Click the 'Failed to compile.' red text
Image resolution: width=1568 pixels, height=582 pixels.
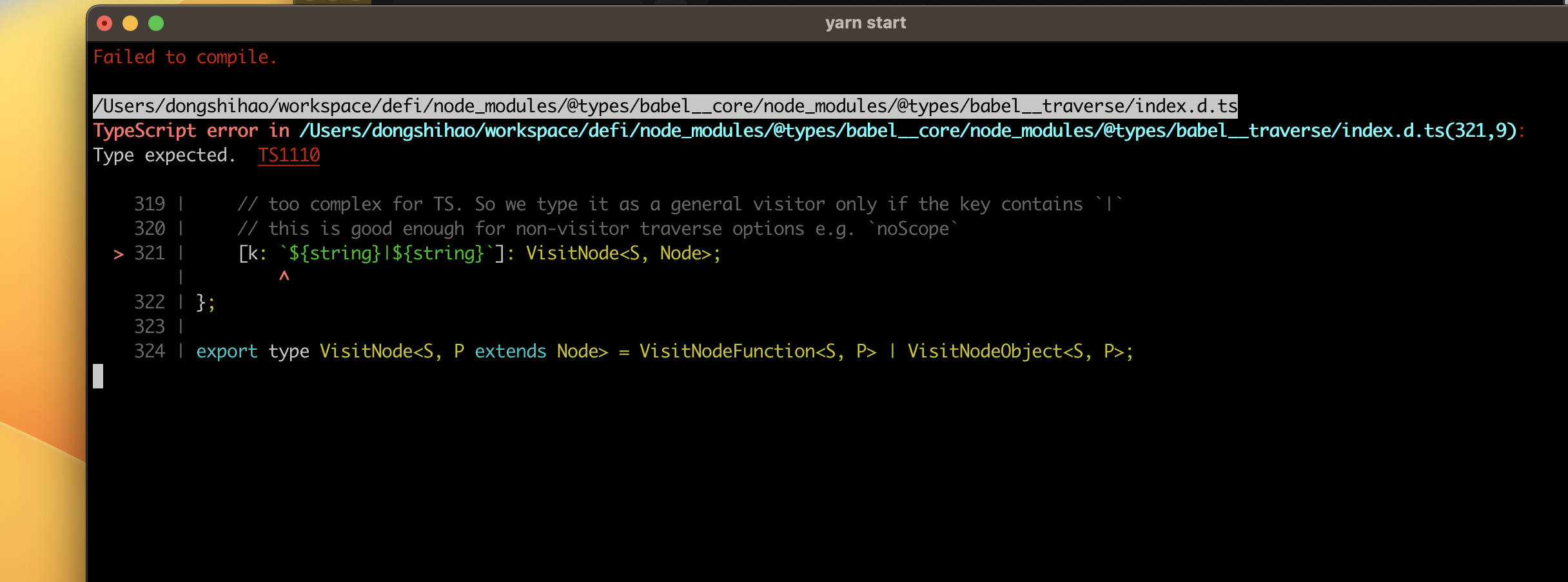pos(186,57)
